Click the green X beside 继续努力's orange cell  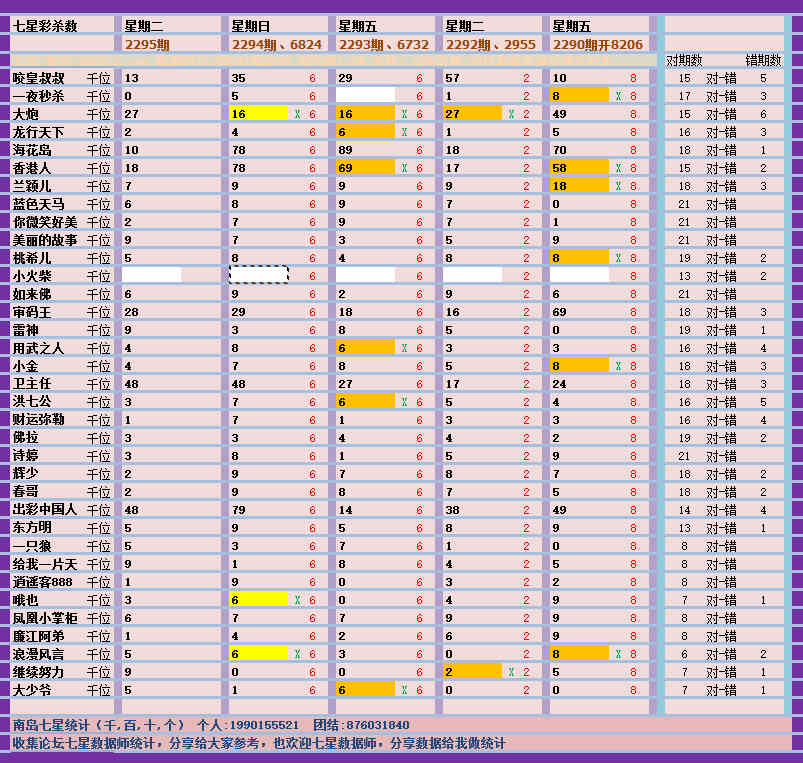tap(511, 672)
